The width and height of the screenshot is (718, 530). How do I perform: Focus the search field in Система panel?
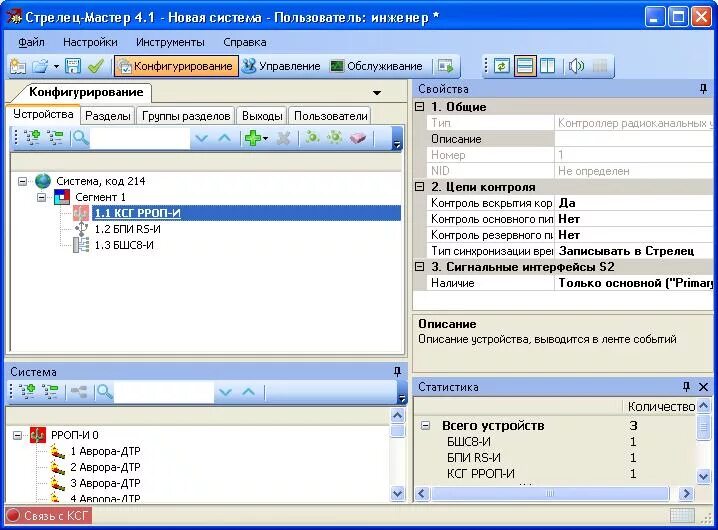point(163,393)
